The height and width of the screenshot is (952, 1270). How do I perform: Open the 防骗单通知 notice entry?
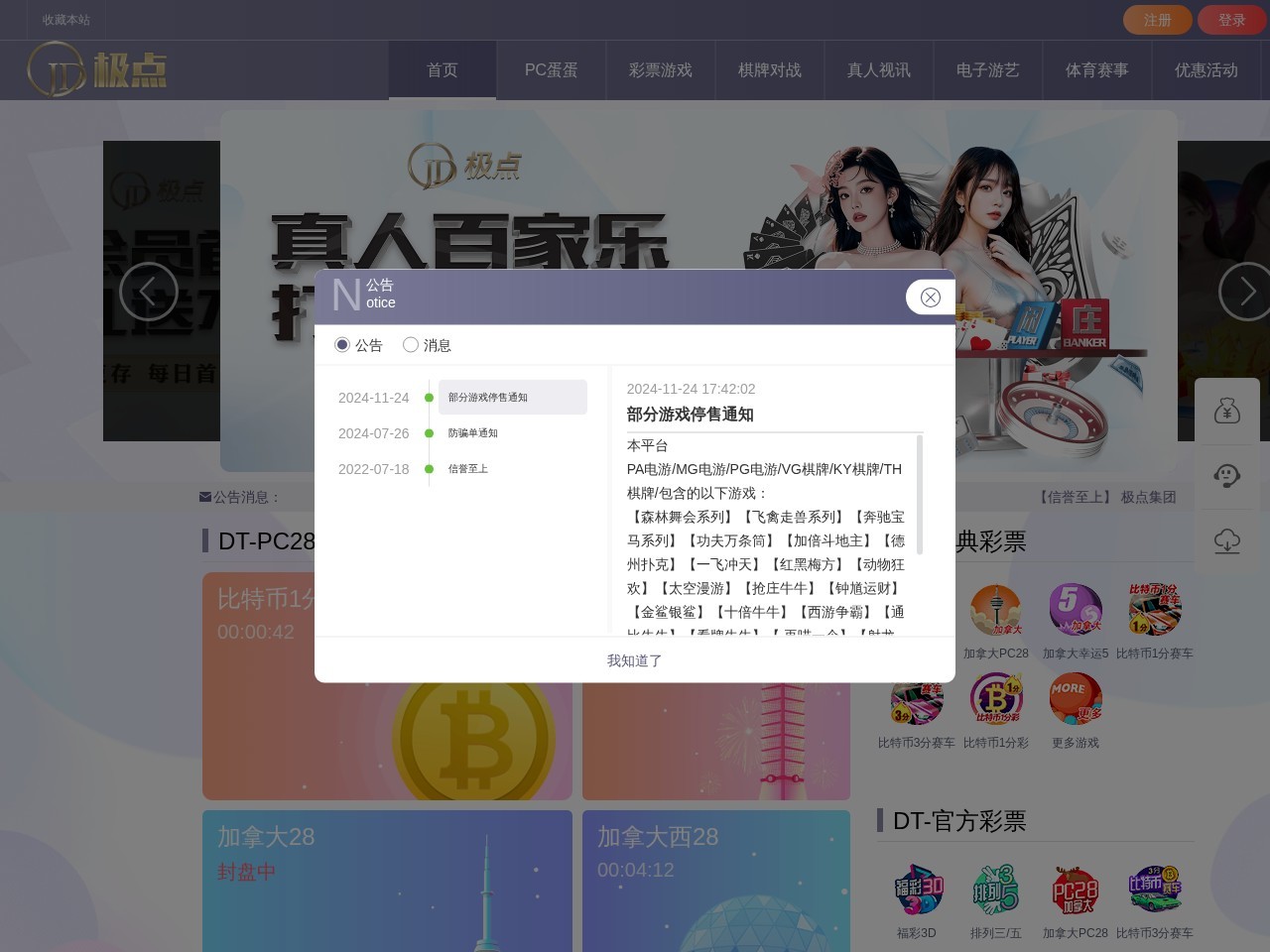click(512, 433)
